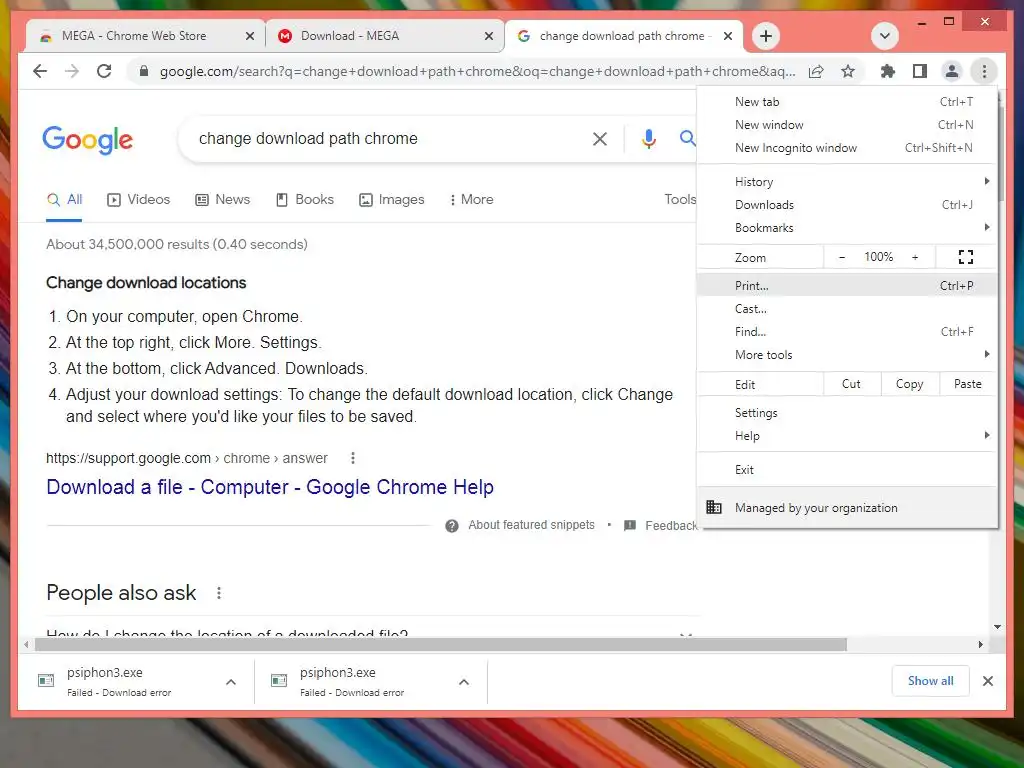This screenshot has height=768, width=1024.
Task: Open the profile avatar menu
Action: point(952,71)
